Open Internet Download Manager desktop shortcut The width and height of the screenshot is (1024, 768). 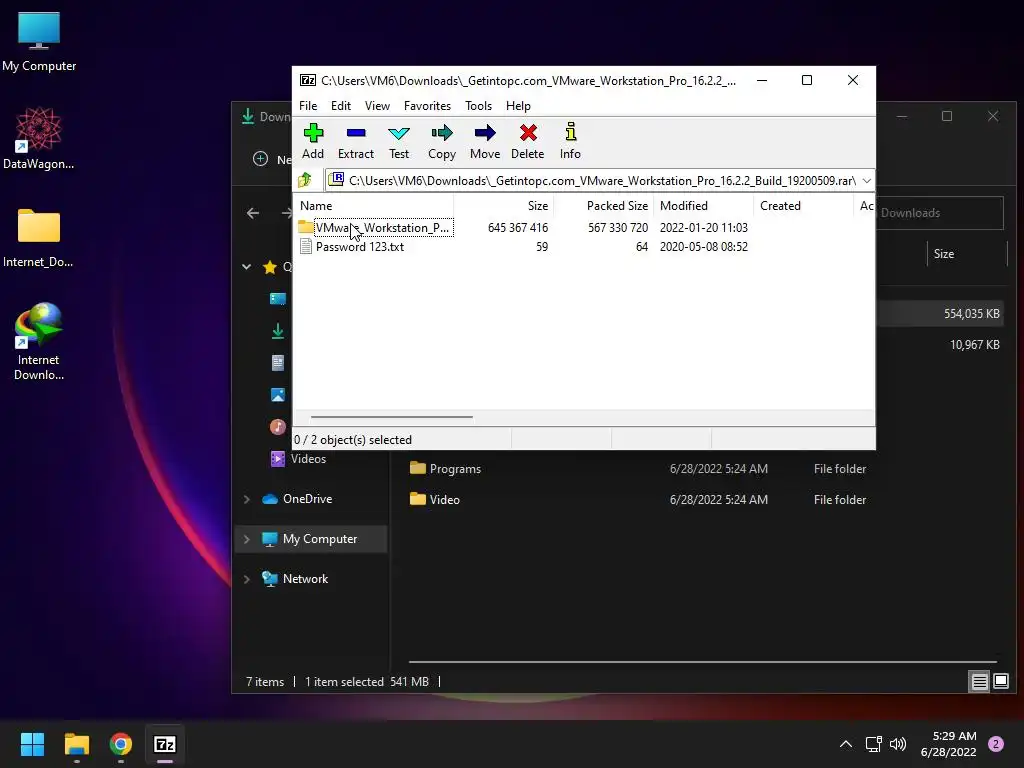[39, 342]
